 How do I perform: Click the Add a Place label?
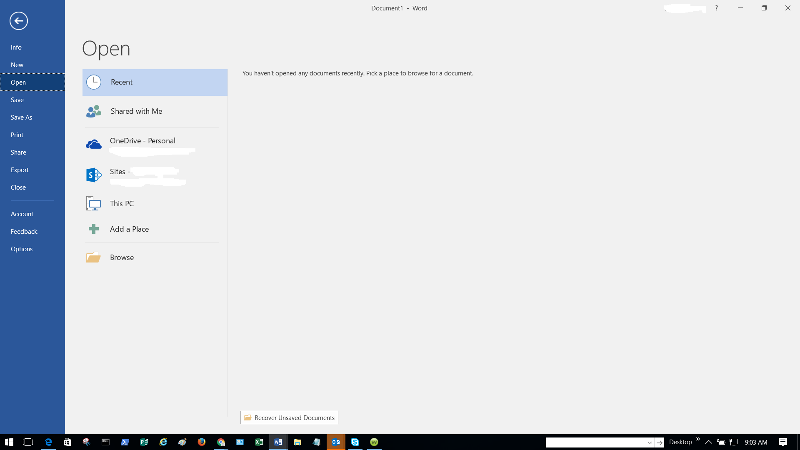[x=130, y=229]
